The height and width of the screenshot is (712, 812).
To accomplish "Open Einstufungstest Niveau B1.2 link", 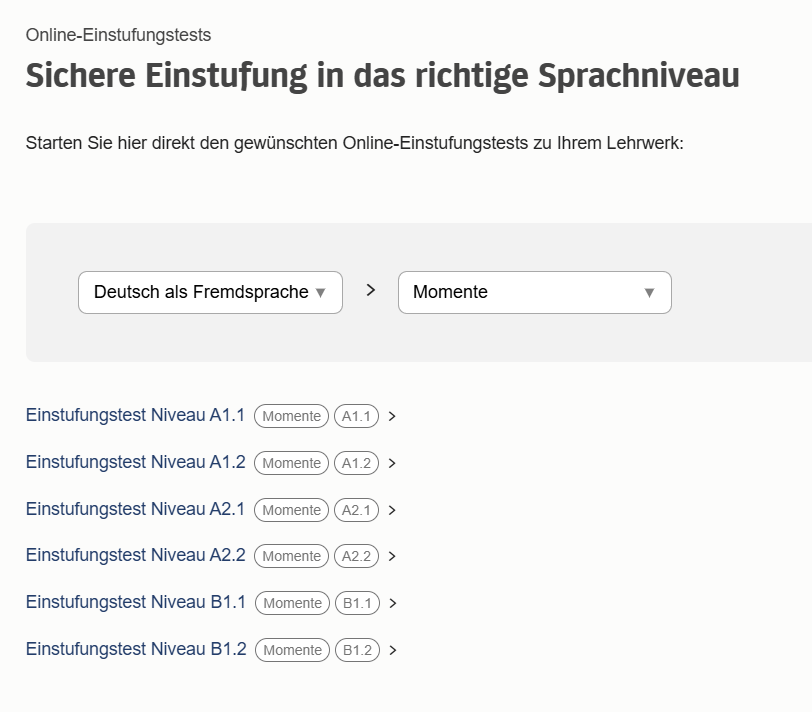I will 136,649.
